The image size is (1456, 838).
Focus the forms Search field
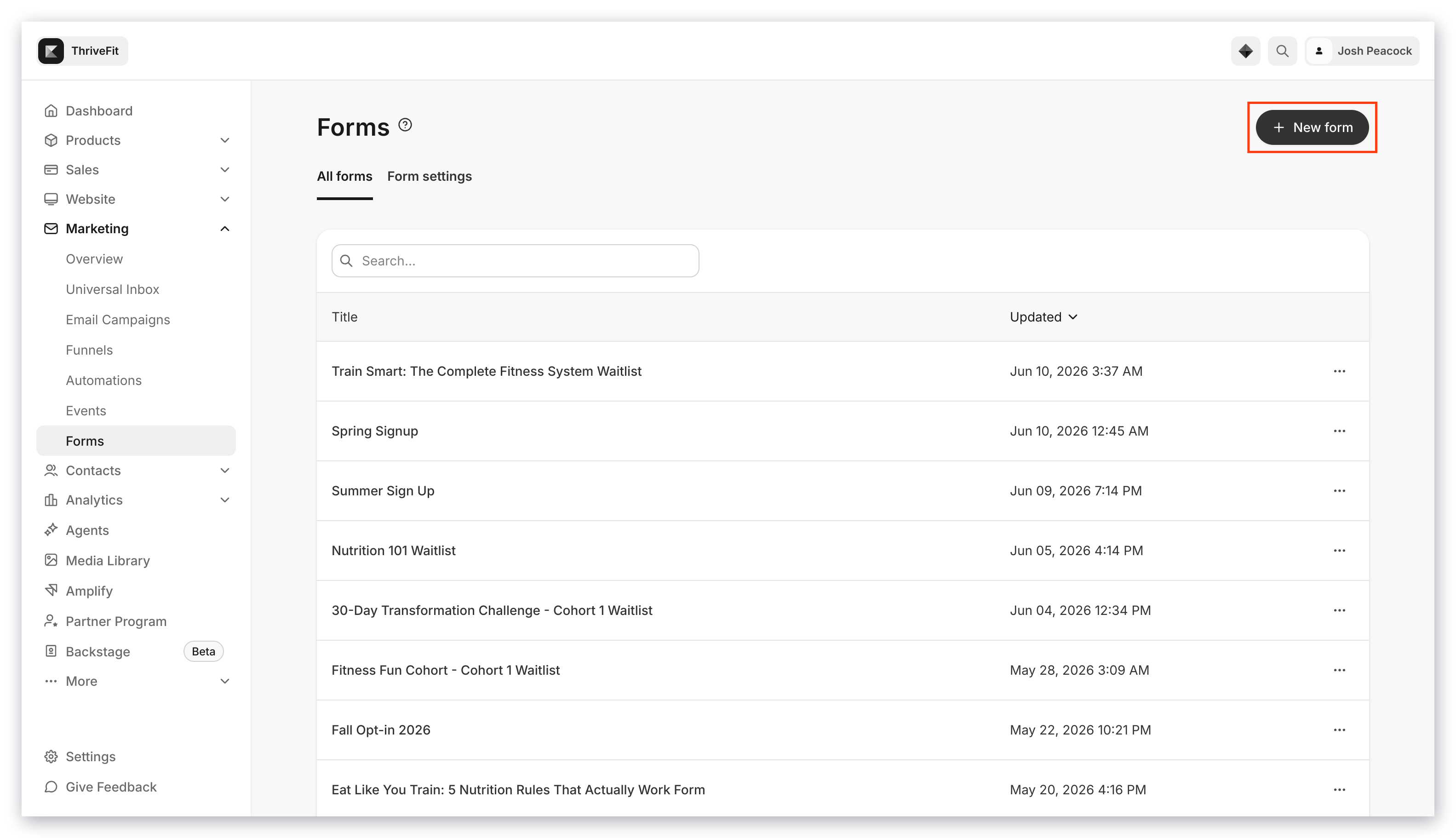pyautogui.click(x=515, y=261)
